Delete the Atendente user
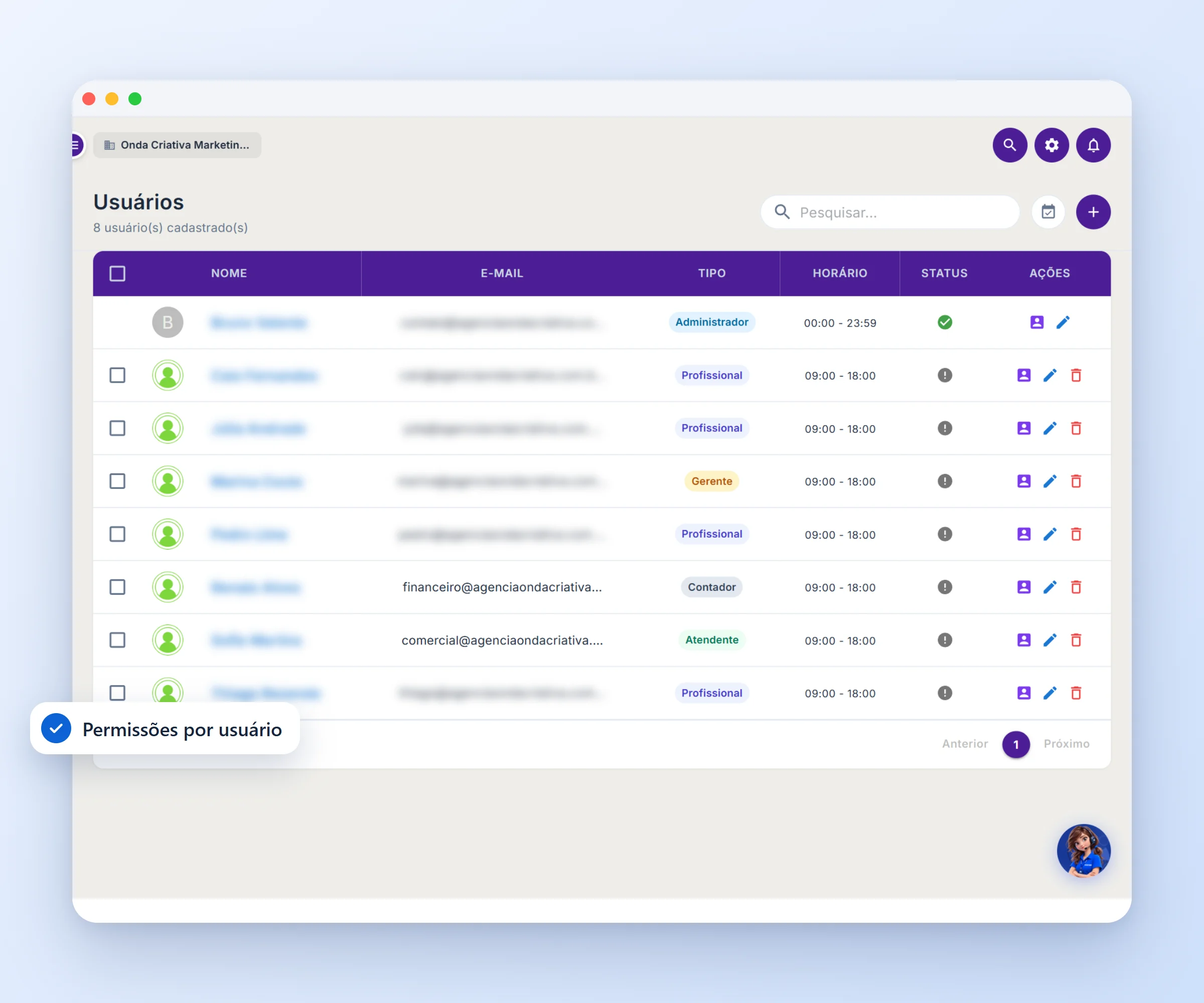Screen dimensions: 1204x1003 click(x=1076, y=639)
